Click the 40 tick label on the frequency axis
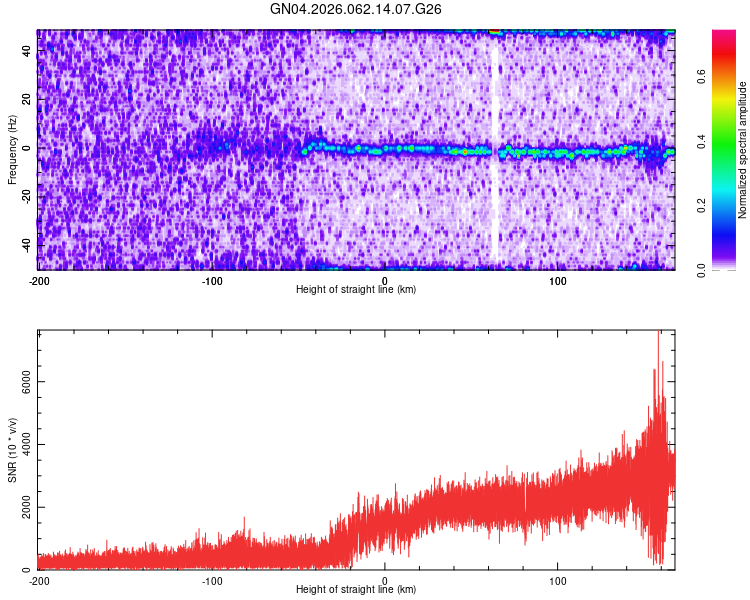 coord(26,51)
